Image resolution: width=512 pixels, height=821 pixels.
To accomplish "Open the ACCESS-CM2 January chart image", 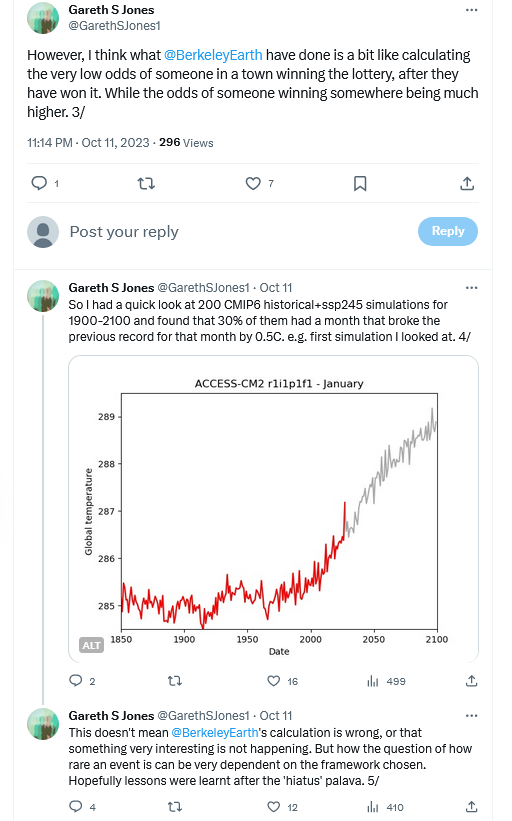I will click(x=273, y=509).
